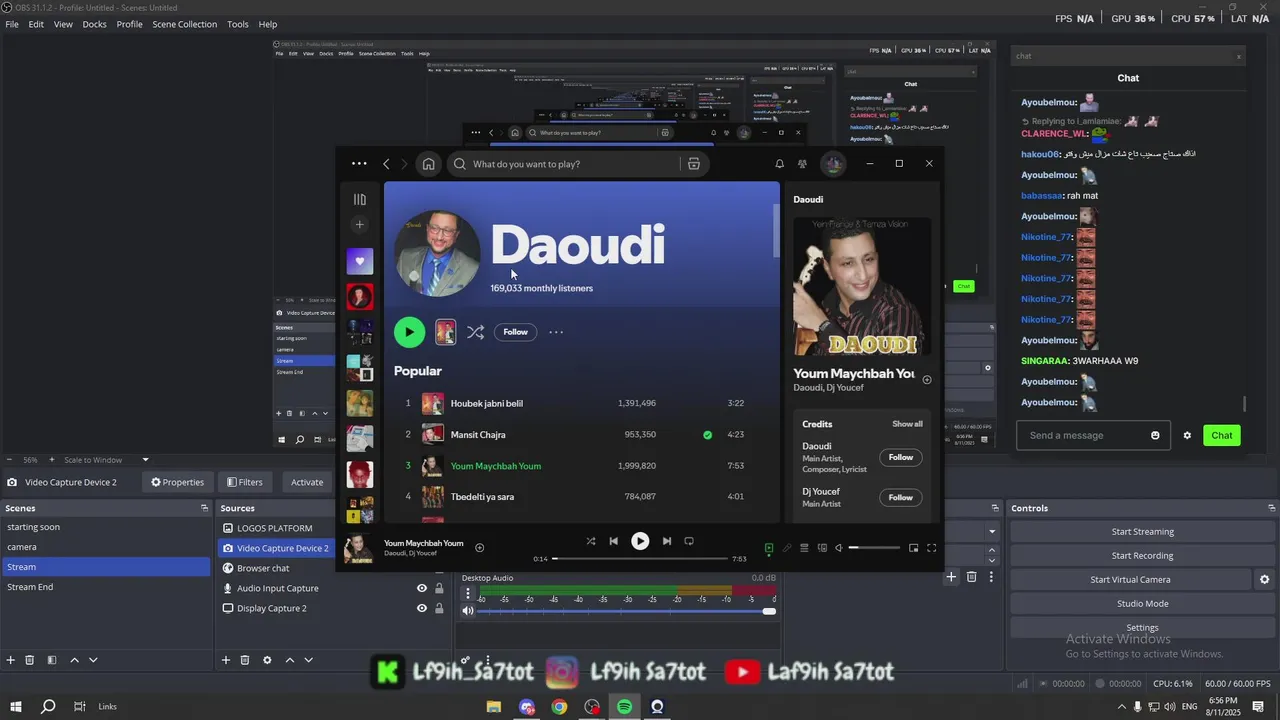The width and height of the screenshot is (1280, 720).
Task: Lock the Display Capture 2 source
Action: tap(439, 608)
